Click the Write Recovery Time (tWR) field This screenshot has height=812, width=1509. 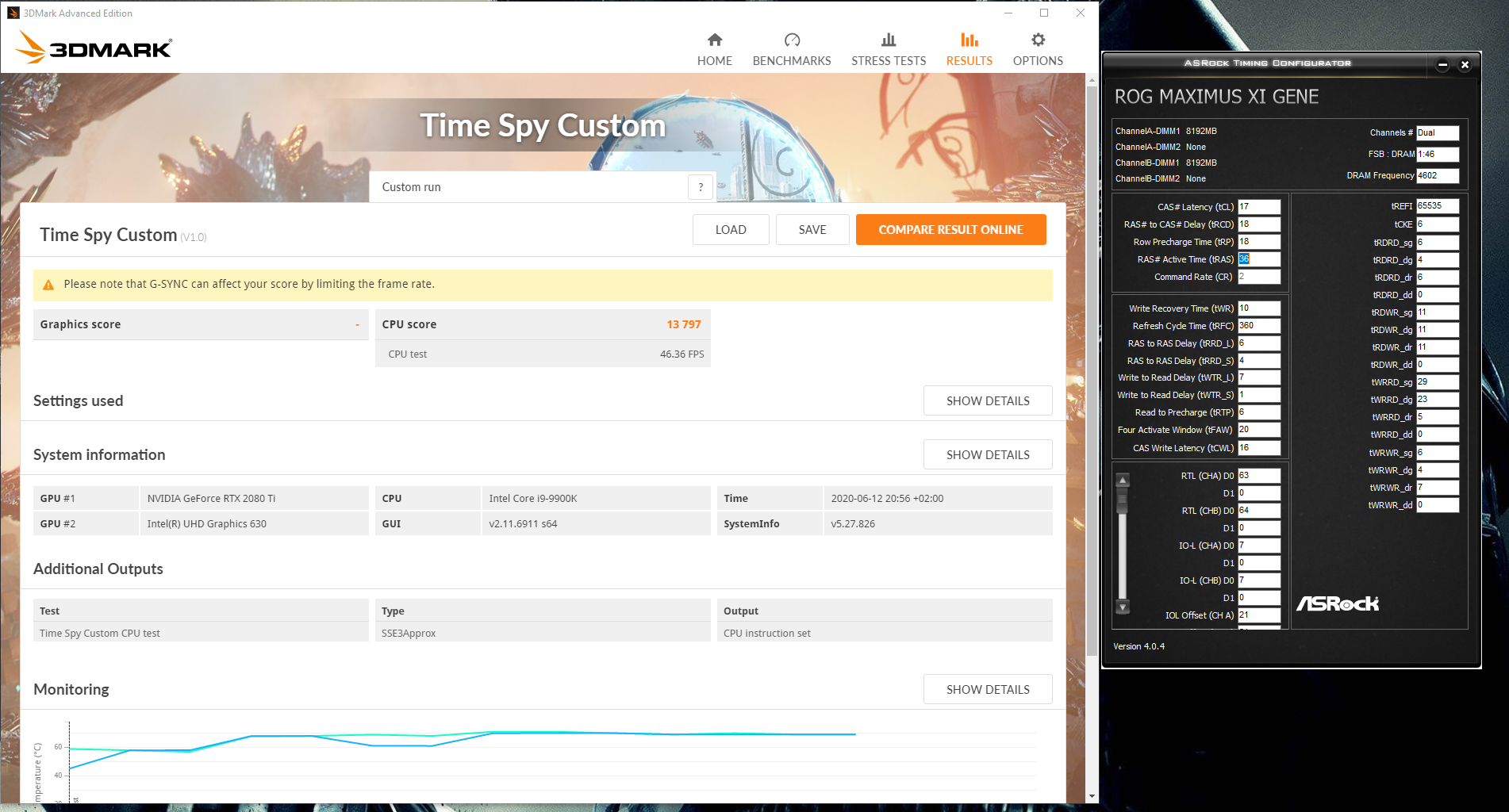pos(1259,308)
